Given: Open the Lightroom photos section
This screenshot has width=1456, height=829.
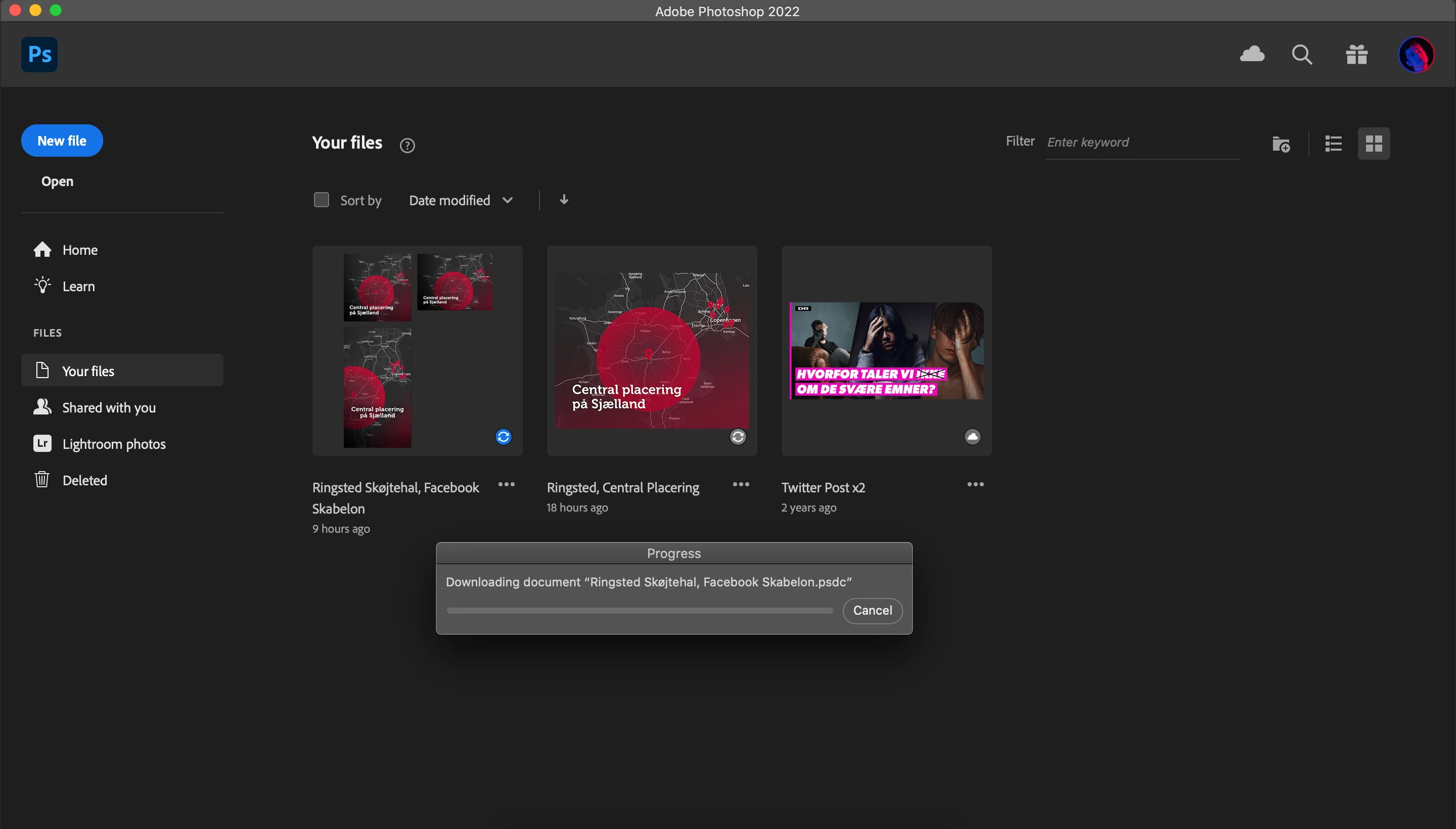Looking at the screenshot, I should click(114, 444).
